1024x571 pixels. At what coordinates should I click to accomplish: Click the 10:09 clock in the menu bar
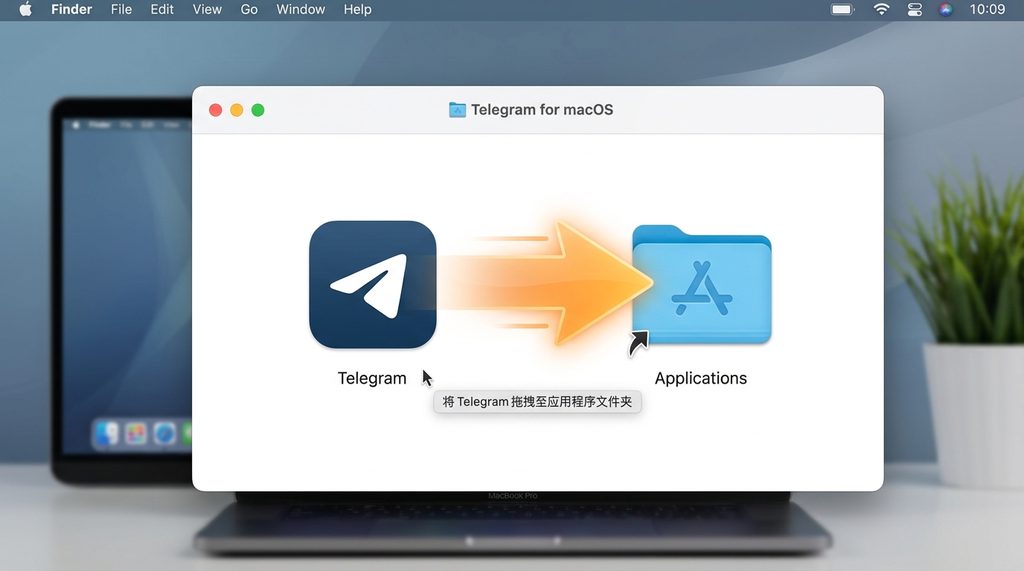987,9
